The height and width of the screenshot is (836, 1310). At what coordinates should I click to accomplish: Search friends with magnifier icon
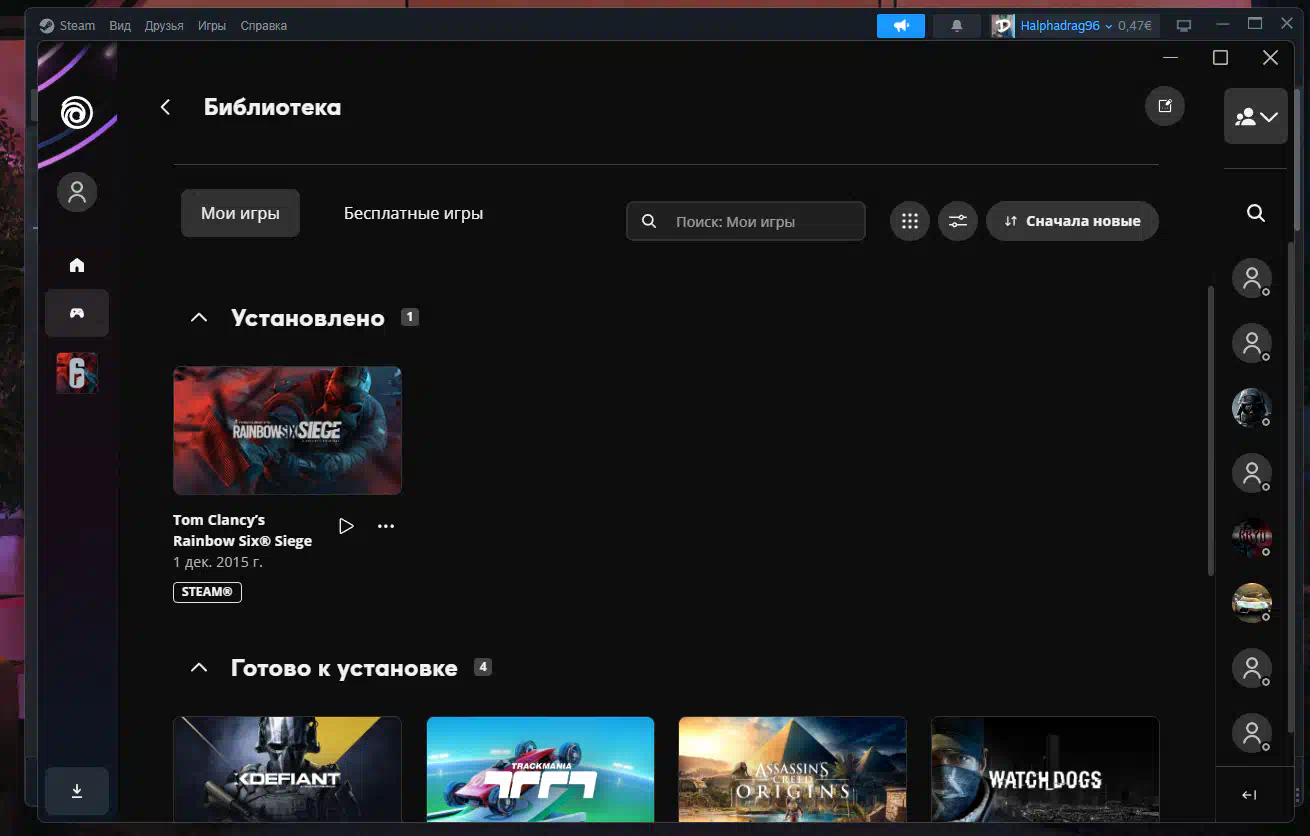tap(1256, 213)
